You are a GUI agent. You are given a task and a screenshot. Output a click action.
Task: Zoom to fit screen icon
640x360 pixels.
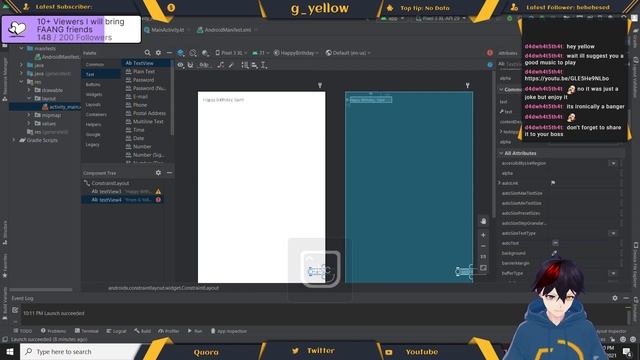483,268
